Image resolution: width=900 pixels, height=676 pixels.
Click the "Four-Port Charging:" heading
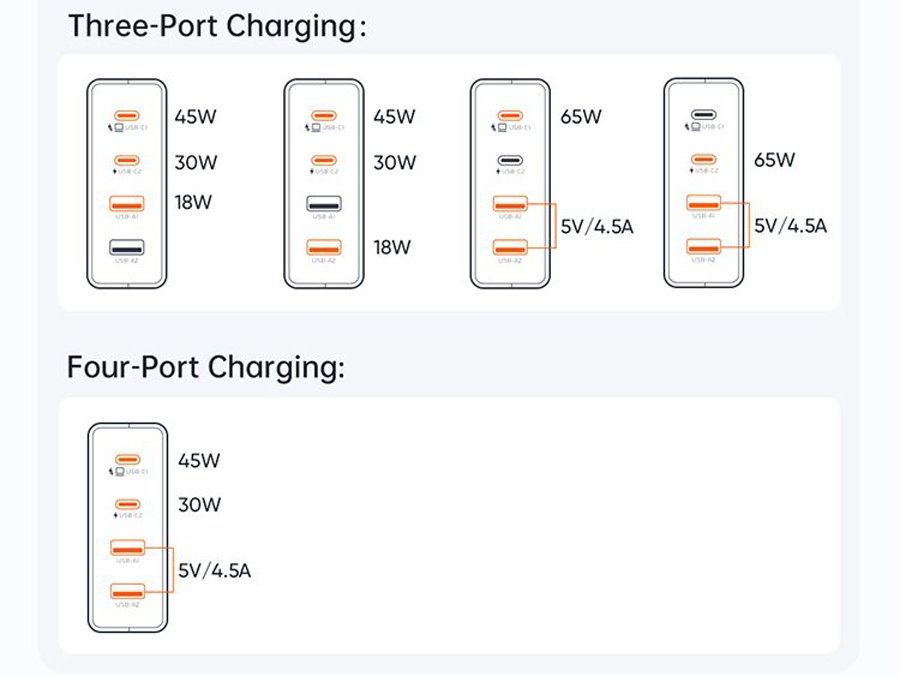pyautogui.click(x=205, y=367)
